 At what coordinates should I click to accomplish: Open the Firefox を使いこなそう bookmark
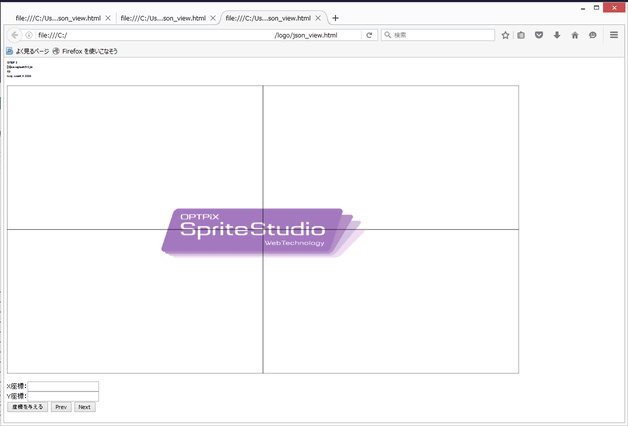pos(85,51)
